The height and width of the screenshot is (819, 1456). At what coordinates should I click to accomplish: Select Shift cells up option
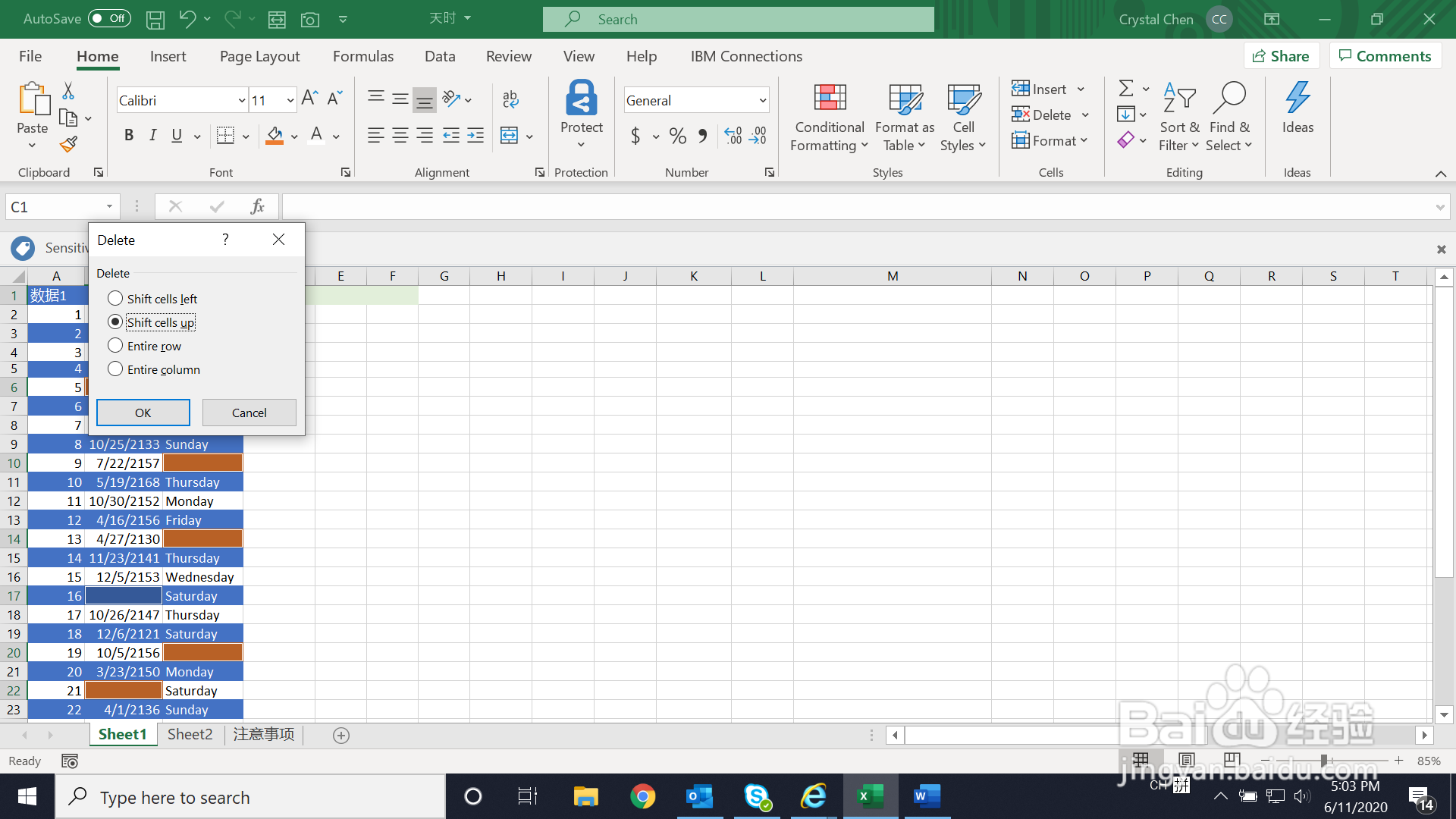click(x=152, y=322)
